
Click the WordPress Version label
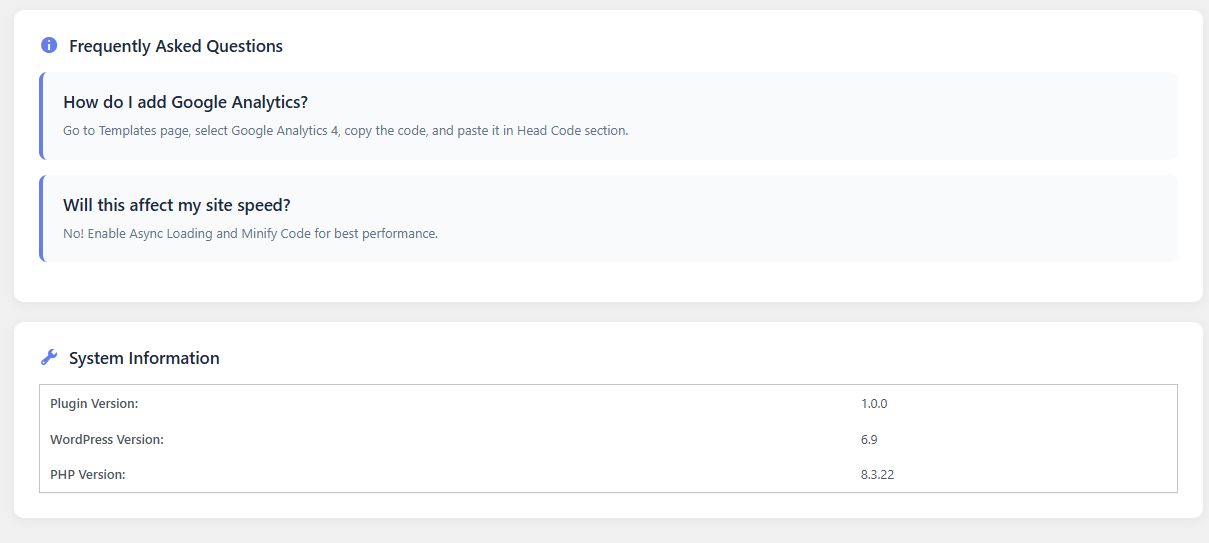click(x=107, y=439)
